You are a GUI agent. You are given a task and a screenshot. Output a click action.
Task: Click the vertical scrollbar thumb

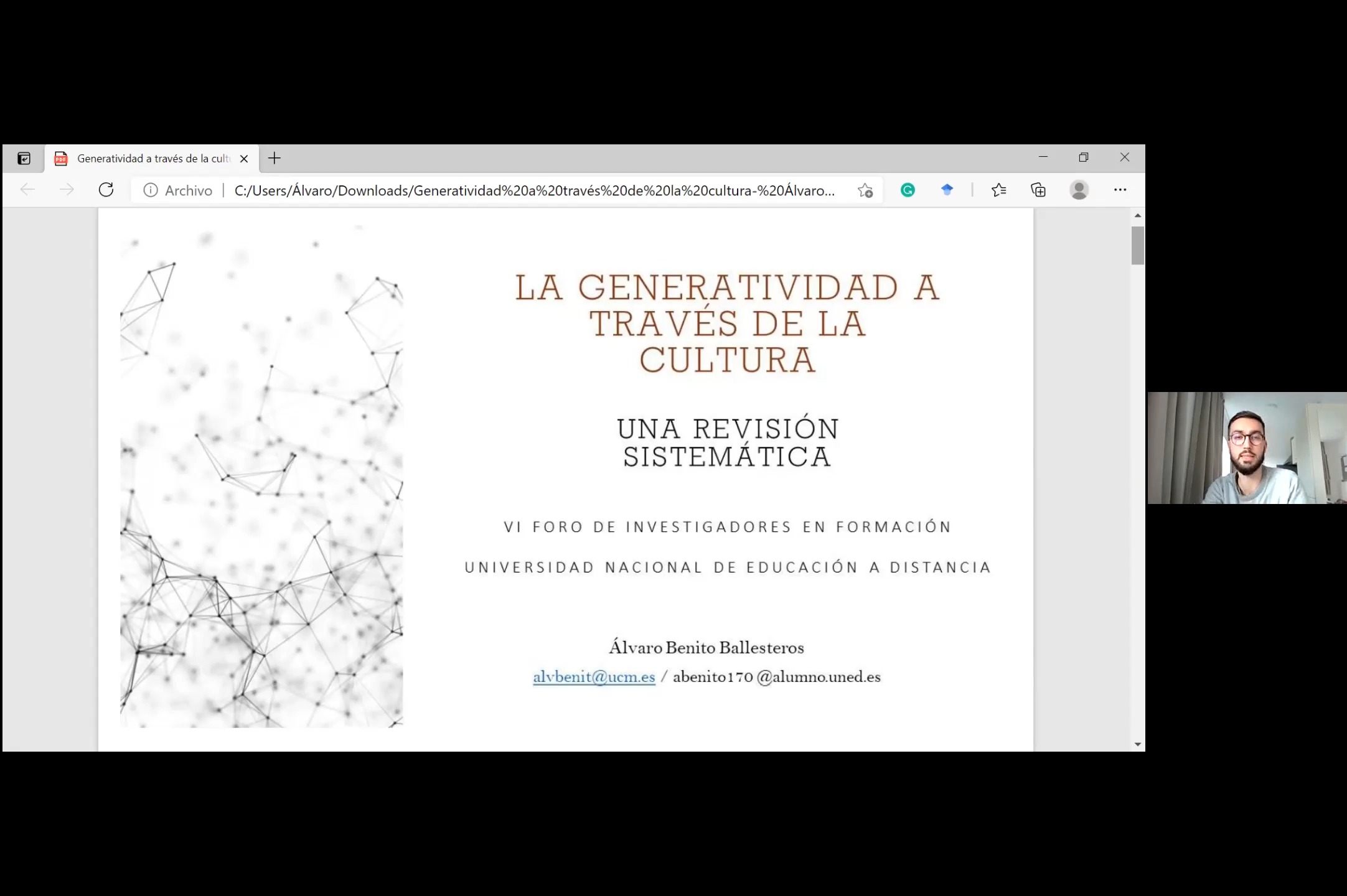coord(1137,246)
